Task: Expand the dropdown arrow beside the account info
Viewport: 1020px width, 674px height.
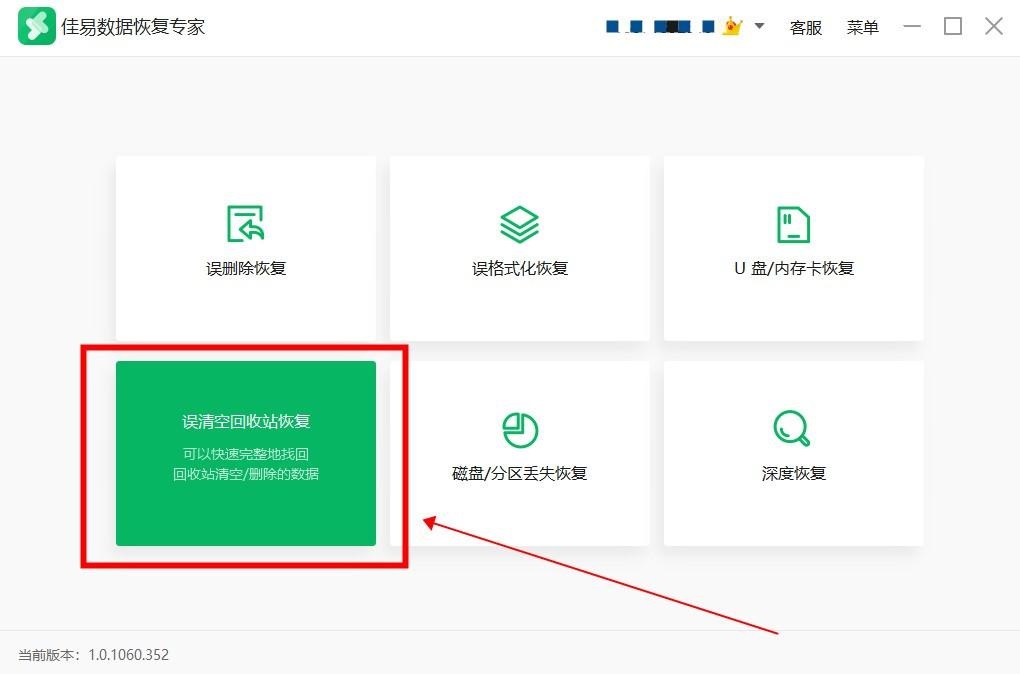Action: [x=759, y=27]
